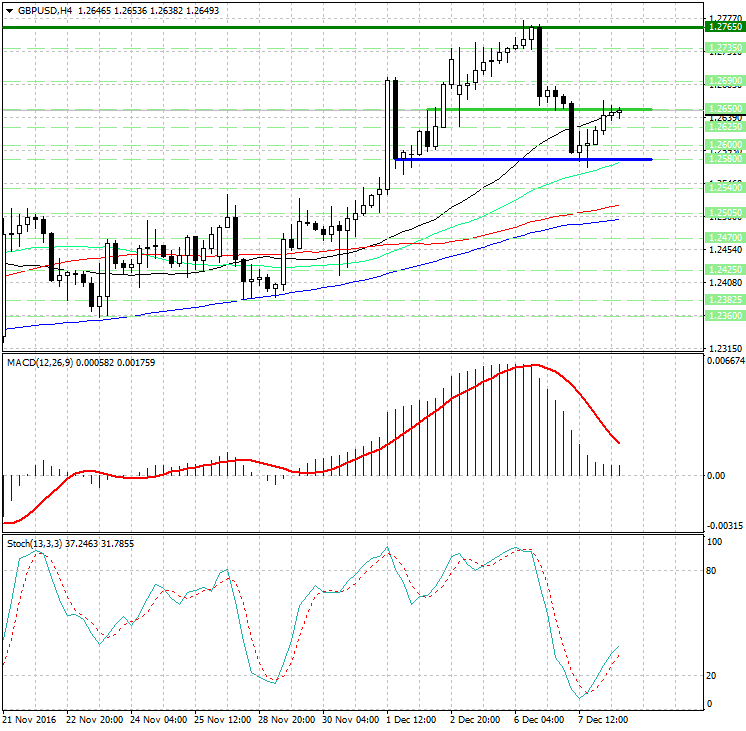Click the 1.25800 price level label
The width and height of the screenshot is (746, 731).
(x=723, y=159)
